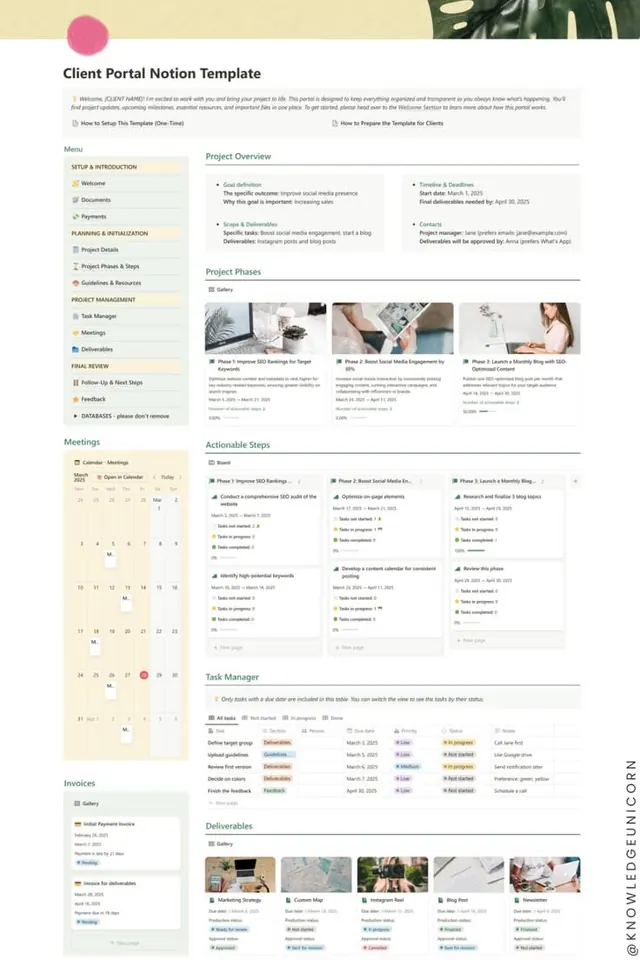640x960 pixels.
Task: Click the Today button in the Meetings calendar
Action: click(167, 477)
